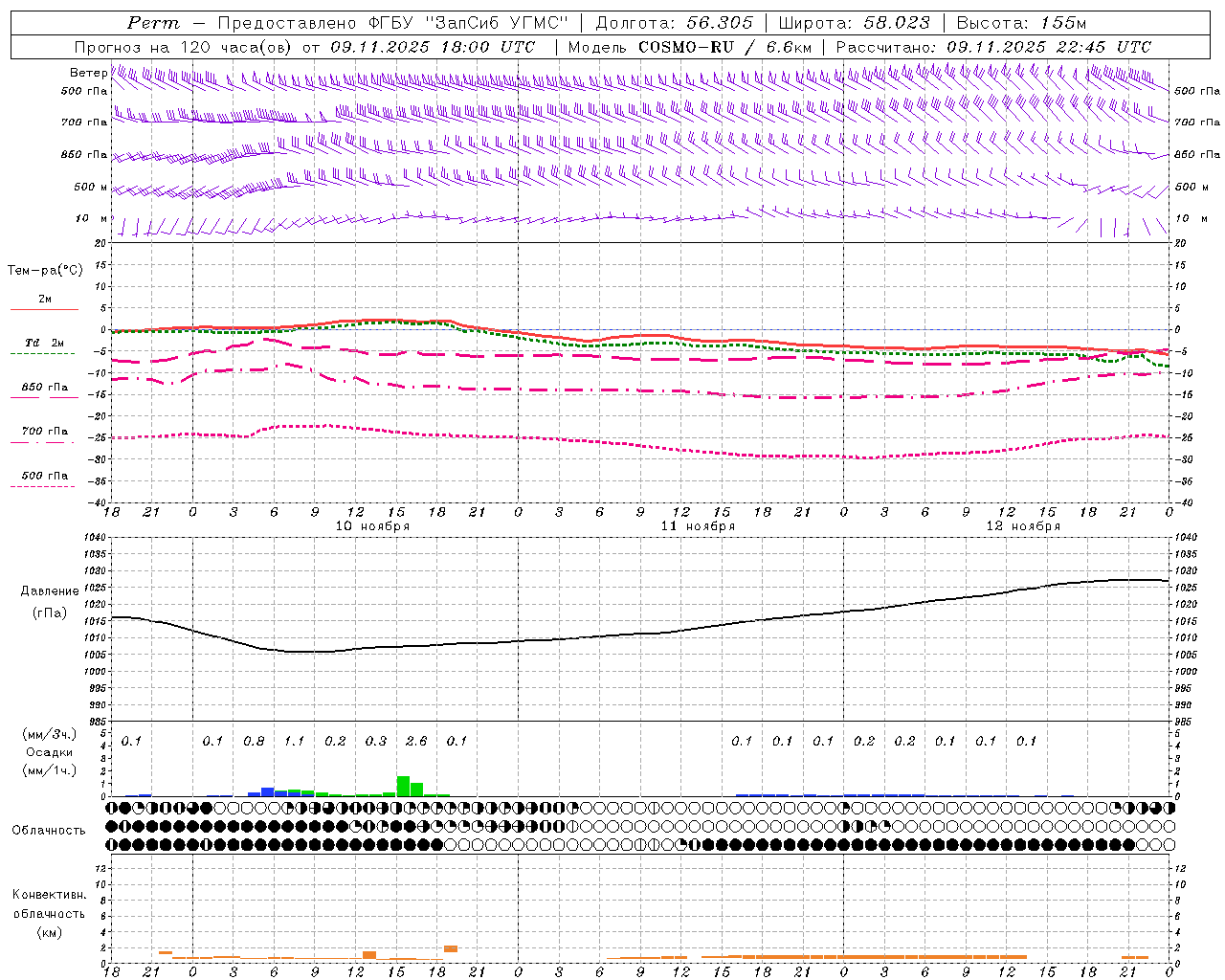Click the Ветер panel label

click(88, 73)
